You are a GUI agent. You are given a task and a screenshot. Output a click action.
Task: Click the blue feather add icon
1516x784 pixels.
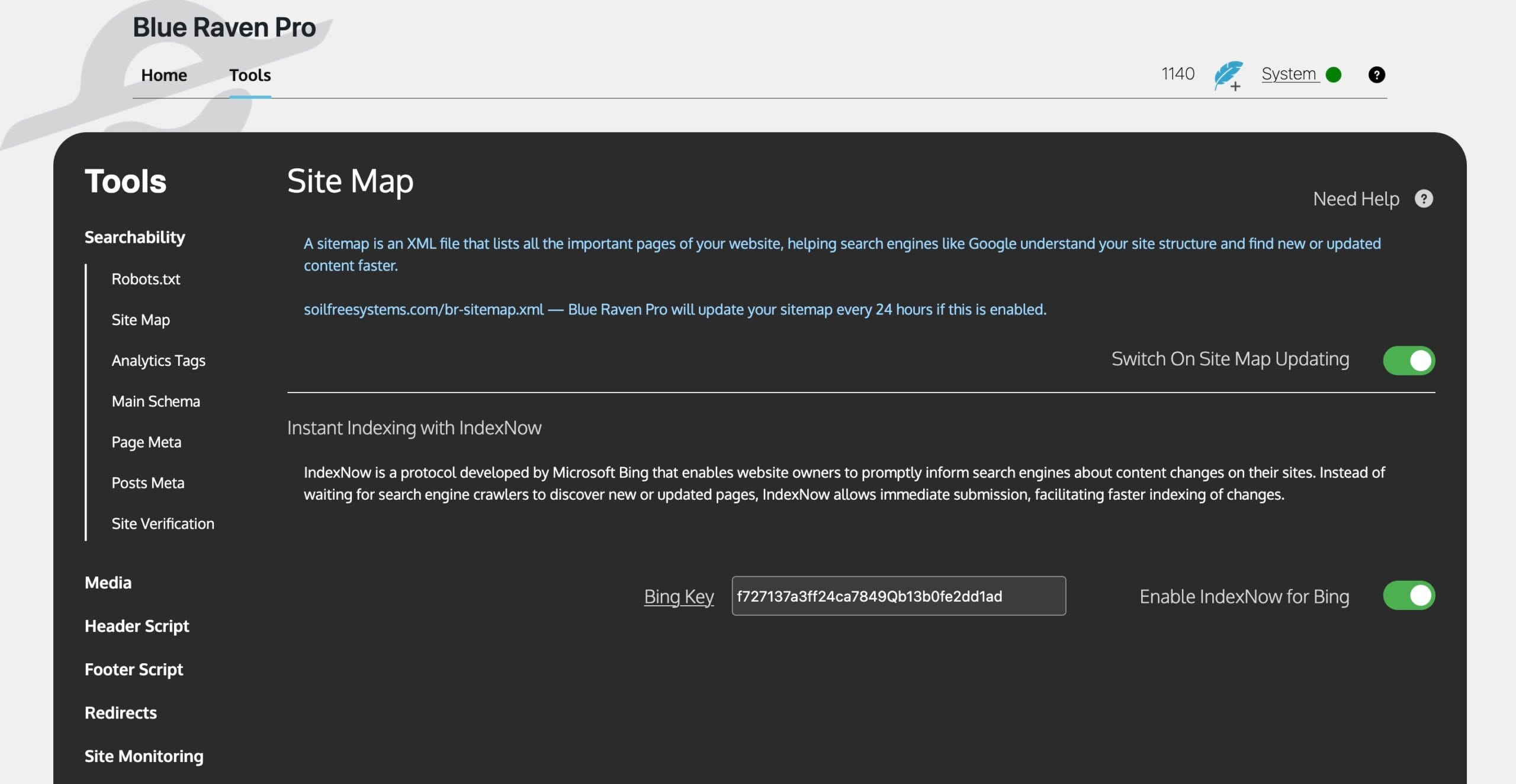1227,77
